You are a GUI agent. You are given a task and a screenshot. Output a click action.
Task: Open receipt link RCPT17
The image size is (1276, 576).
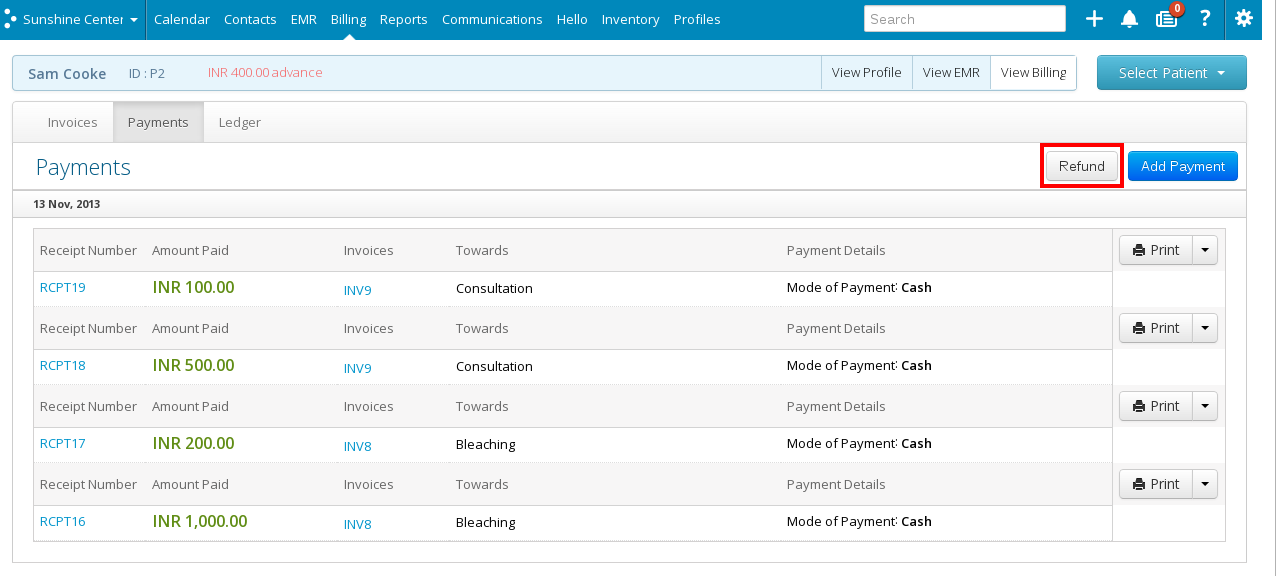click(63, 444)
